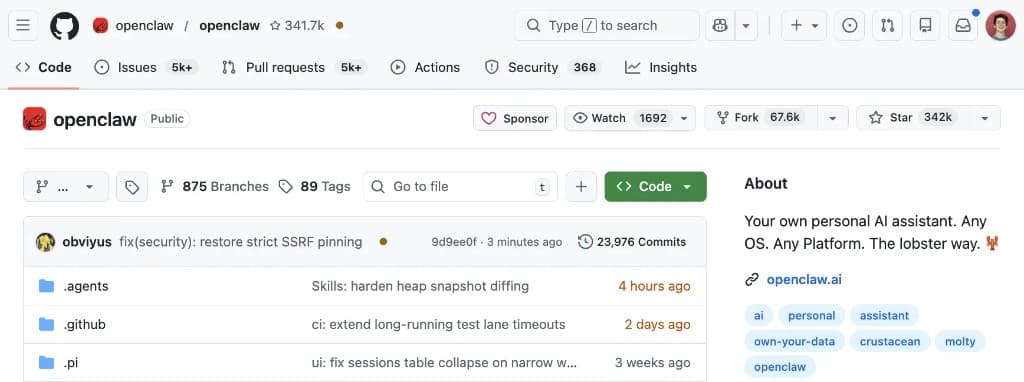Open the repositories icon in header
Screen dimensions: 1024x382
tap(925, 25)
